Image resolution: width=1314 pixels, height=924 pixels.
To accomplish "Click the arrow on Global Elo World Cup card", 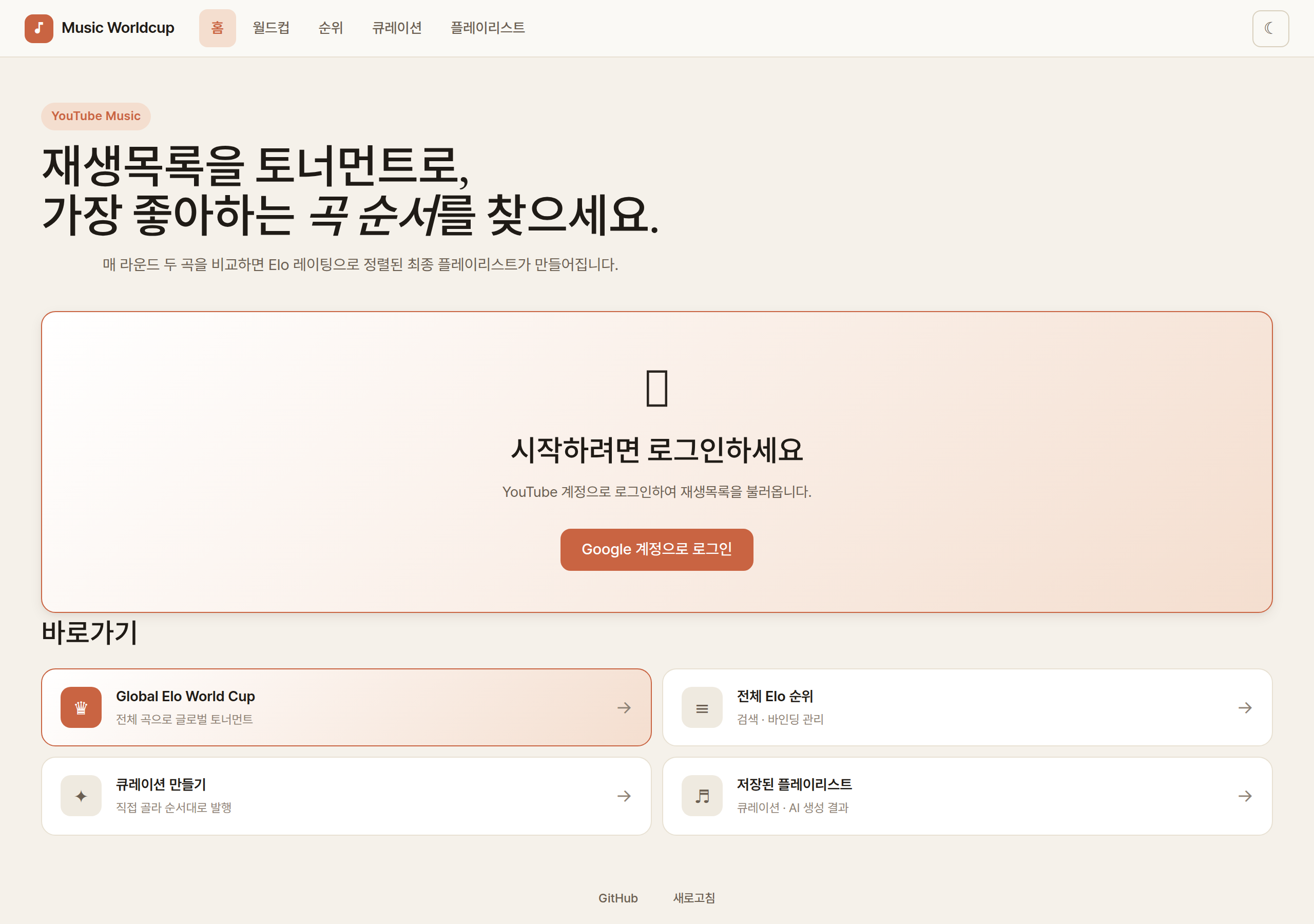I will pyautogui.click(x=624, y=707).
